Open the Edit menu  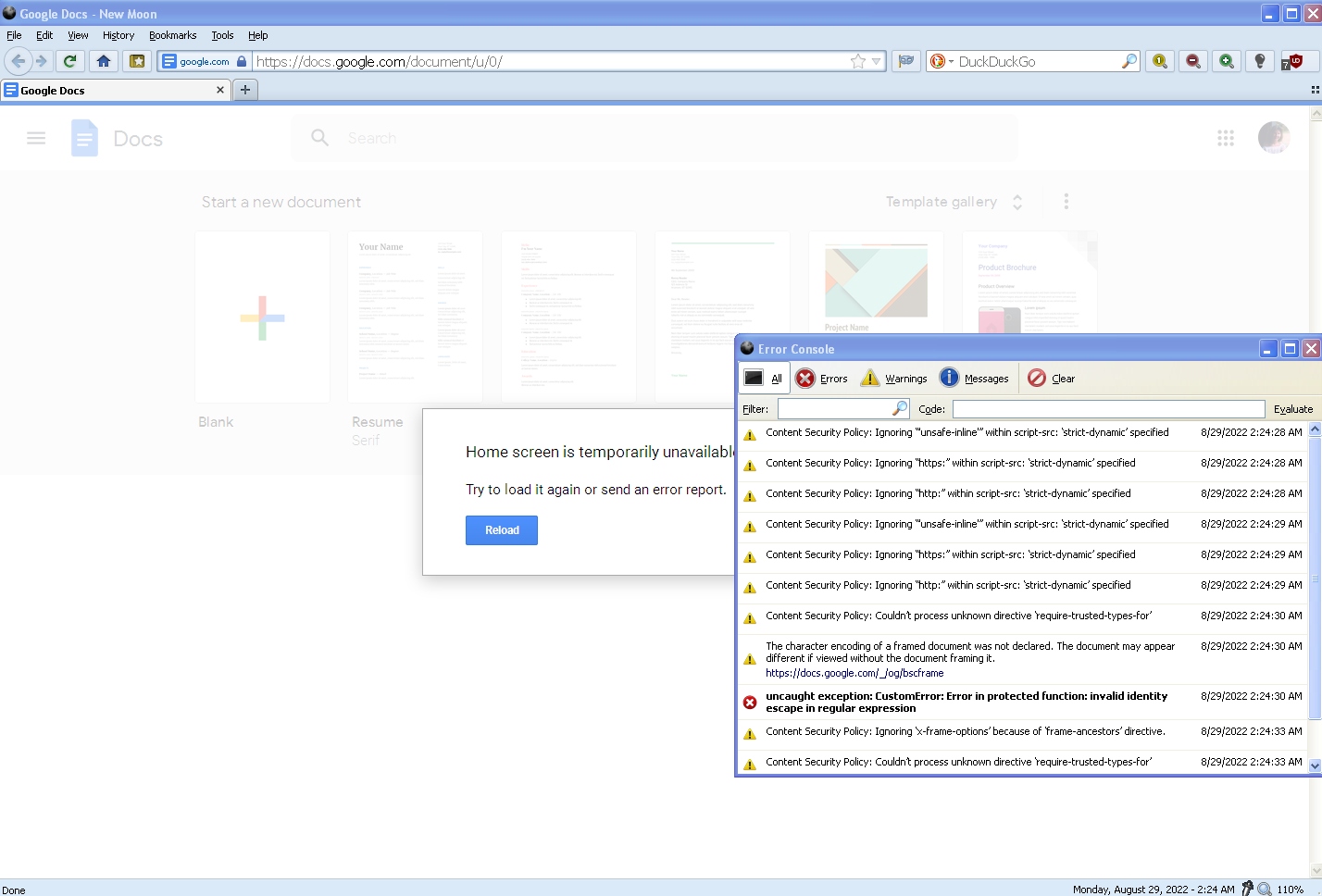point(44,35)
